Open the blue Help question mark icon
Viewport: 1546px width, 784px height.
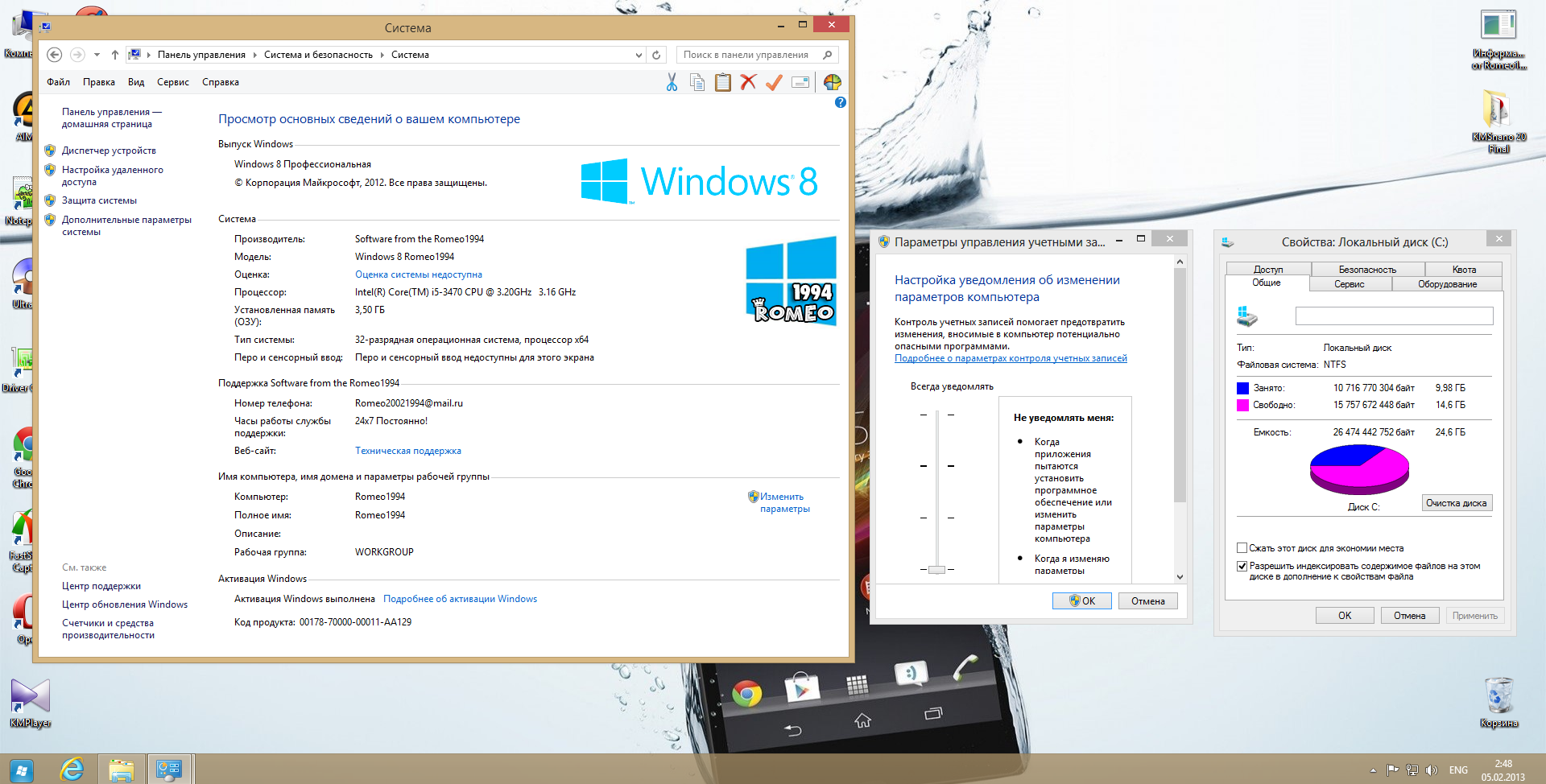(841, 102)
